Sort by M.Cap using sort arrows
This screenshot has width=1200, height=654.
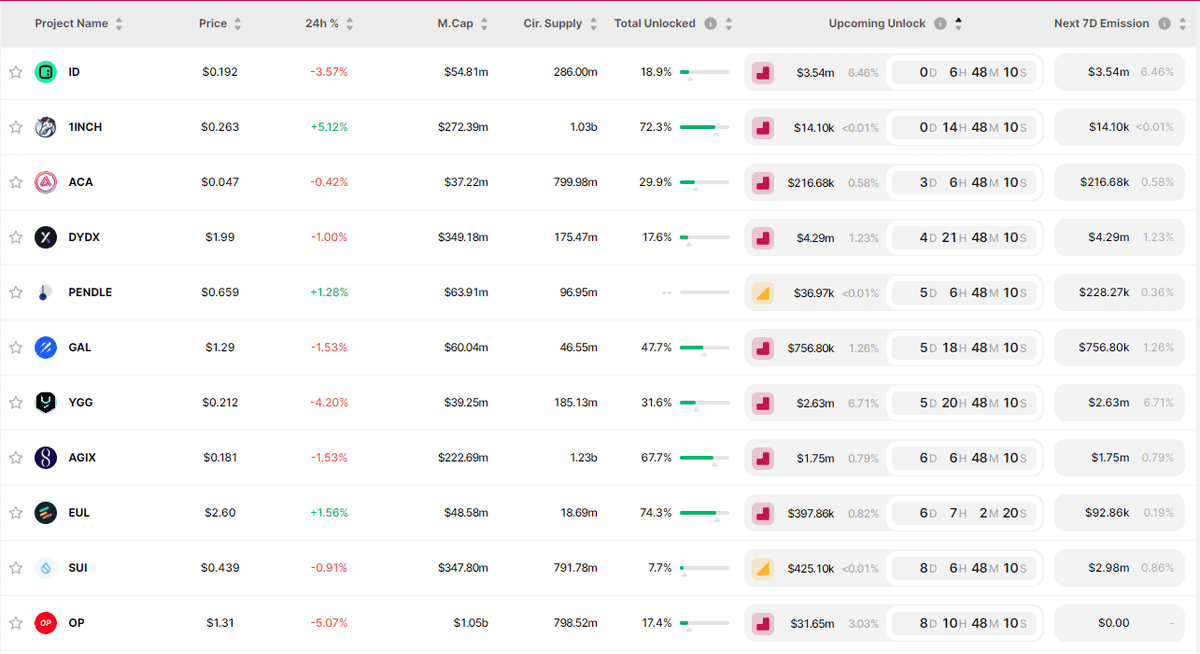pos(484,24)
